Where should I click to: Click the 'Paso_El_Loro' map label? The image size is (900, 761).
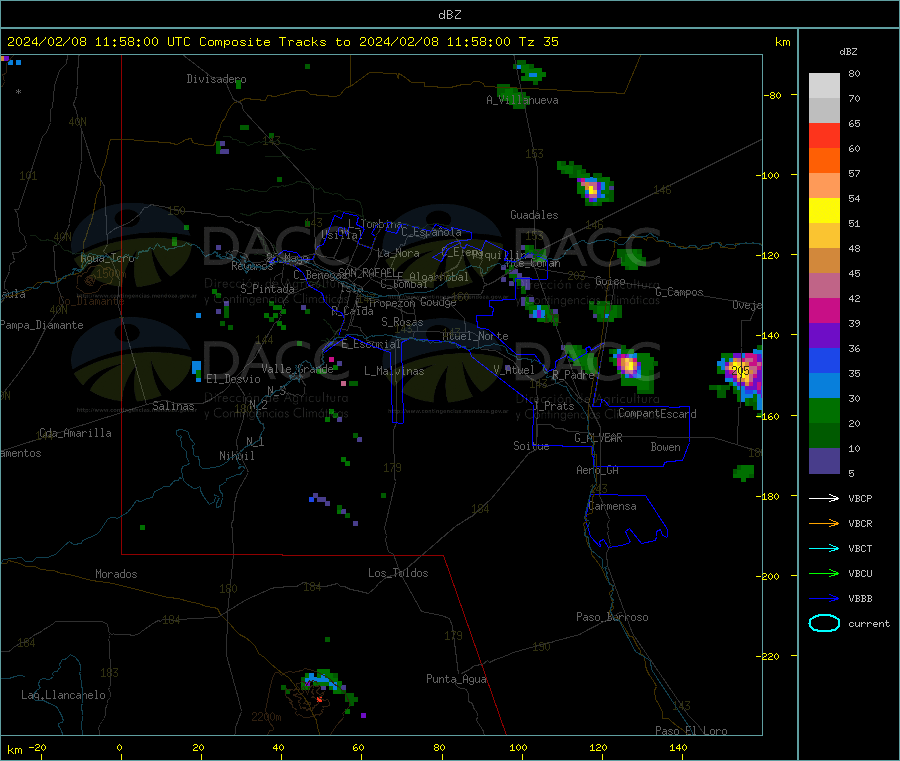(691, 731)
